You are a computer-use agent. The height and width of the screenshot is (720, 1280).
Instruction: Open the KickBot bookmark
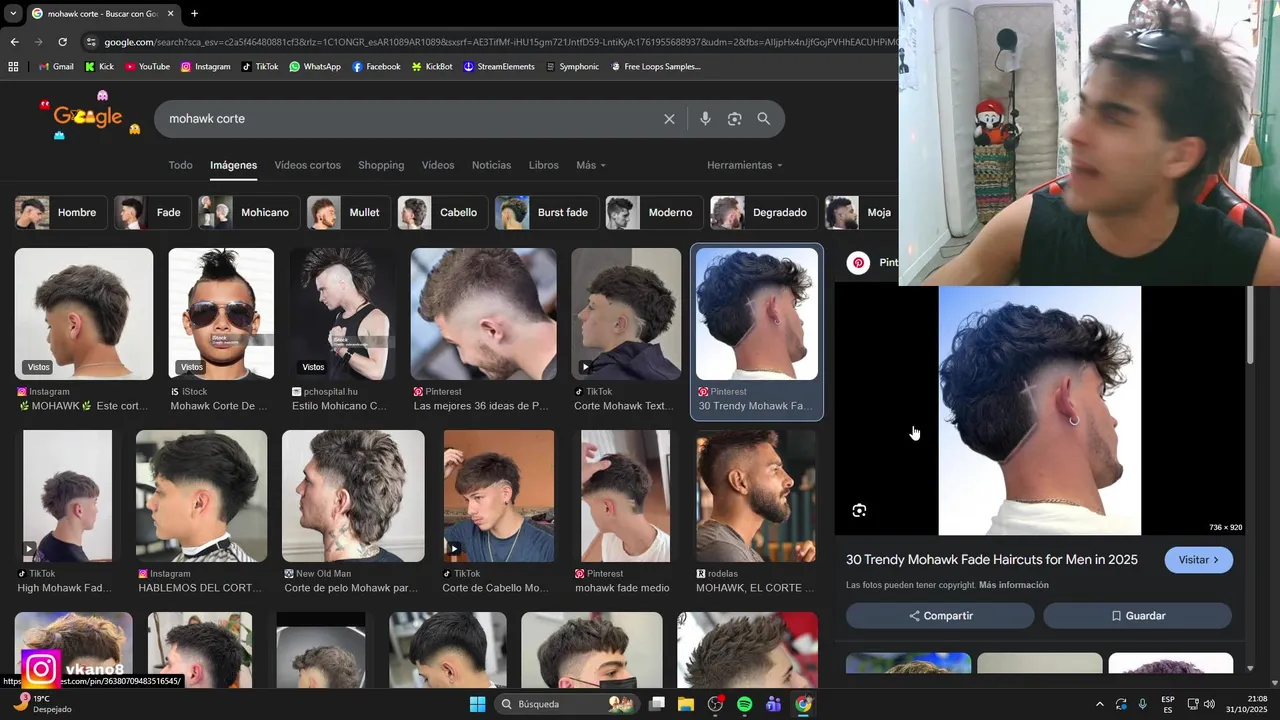pyautogui.click(x=432, y=67)
